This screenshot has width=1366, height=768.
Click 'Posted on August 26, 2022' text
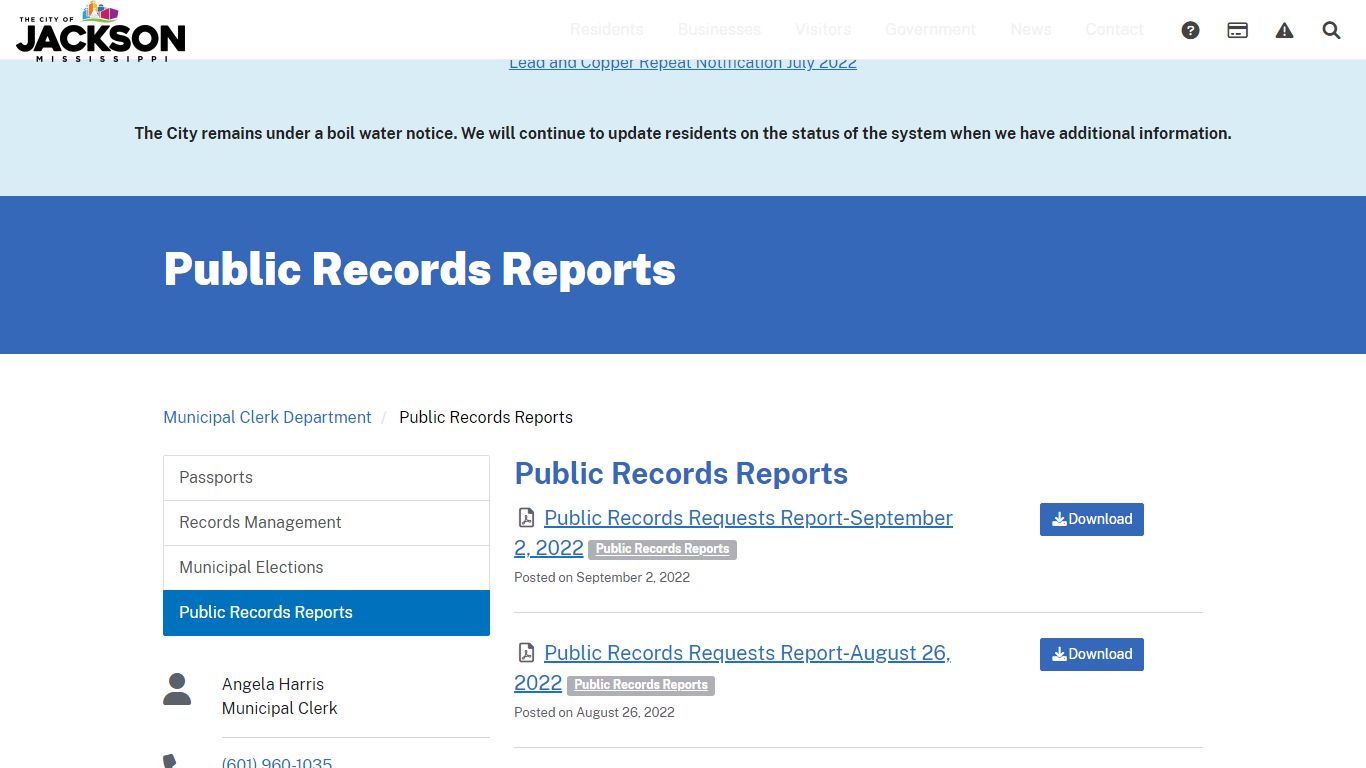[594, 712]
